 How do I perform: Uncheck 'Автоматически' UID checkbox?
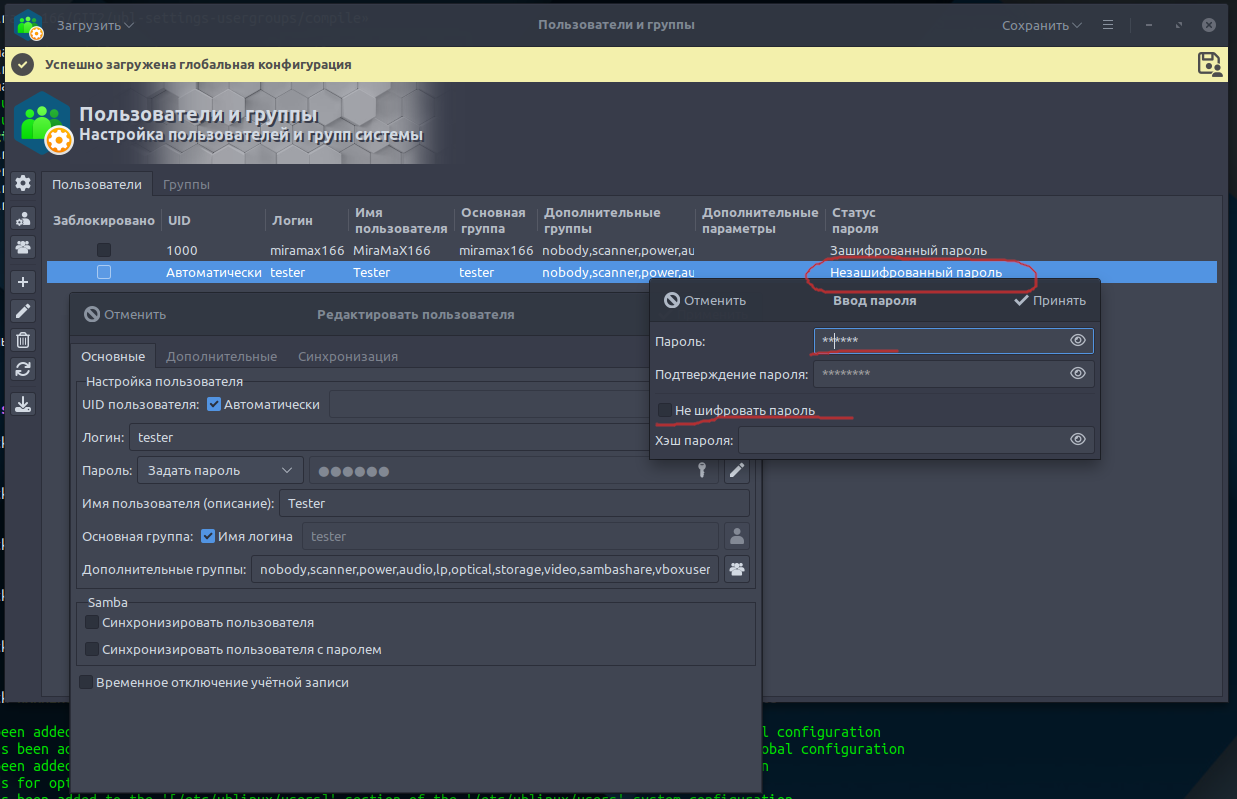click(214, 404)
